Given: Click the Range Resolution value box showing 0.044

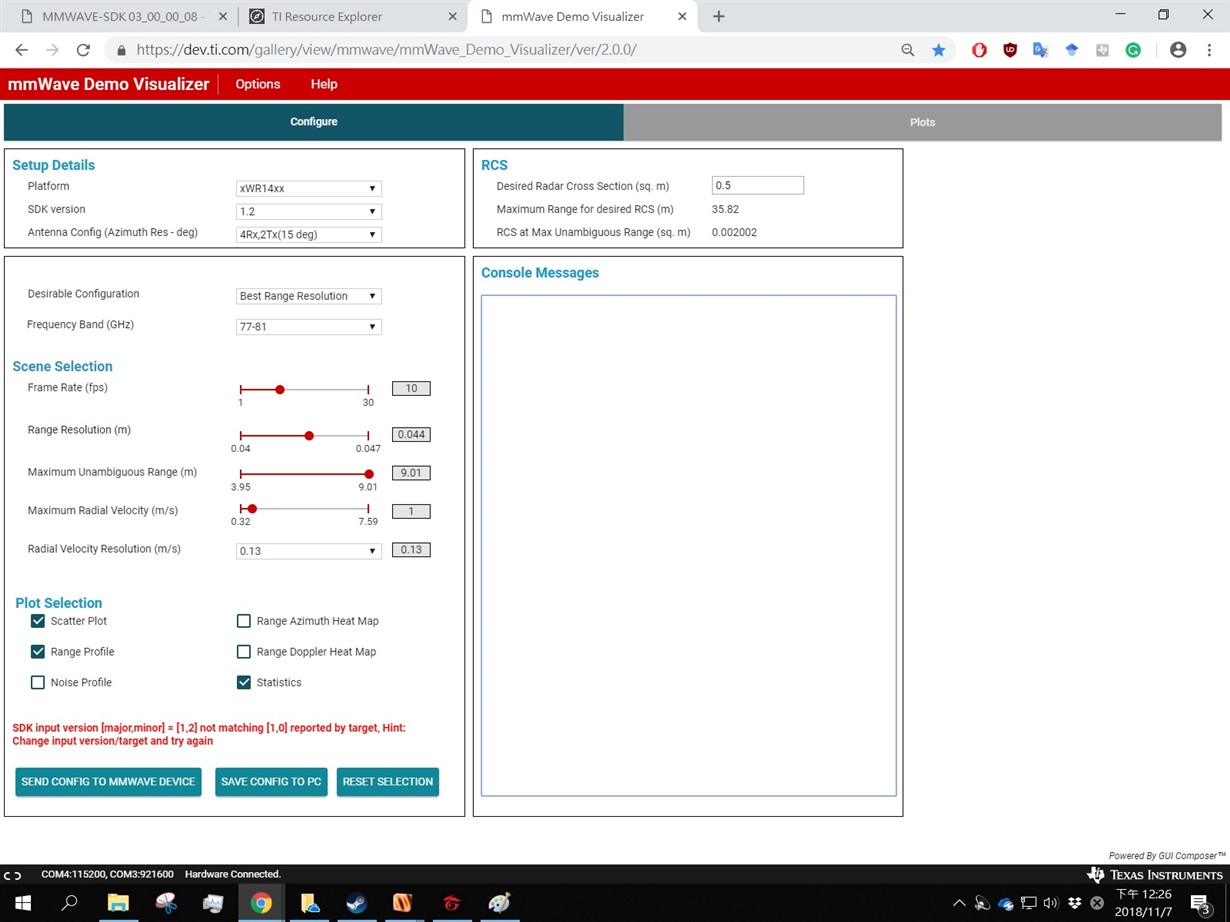Looking at the screenshot, I should (x=411, y=435).
